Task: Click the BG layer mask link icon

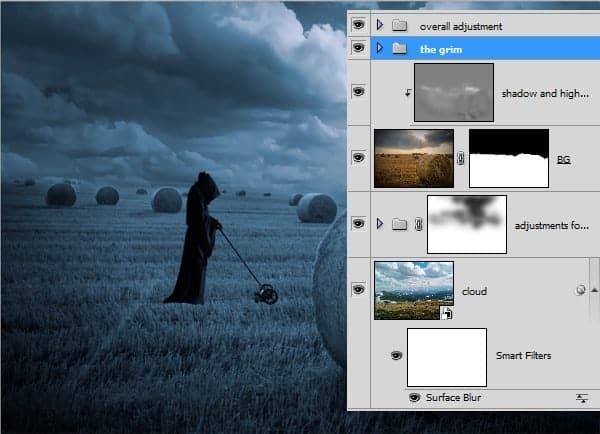Action: click(x=461, y=158)
